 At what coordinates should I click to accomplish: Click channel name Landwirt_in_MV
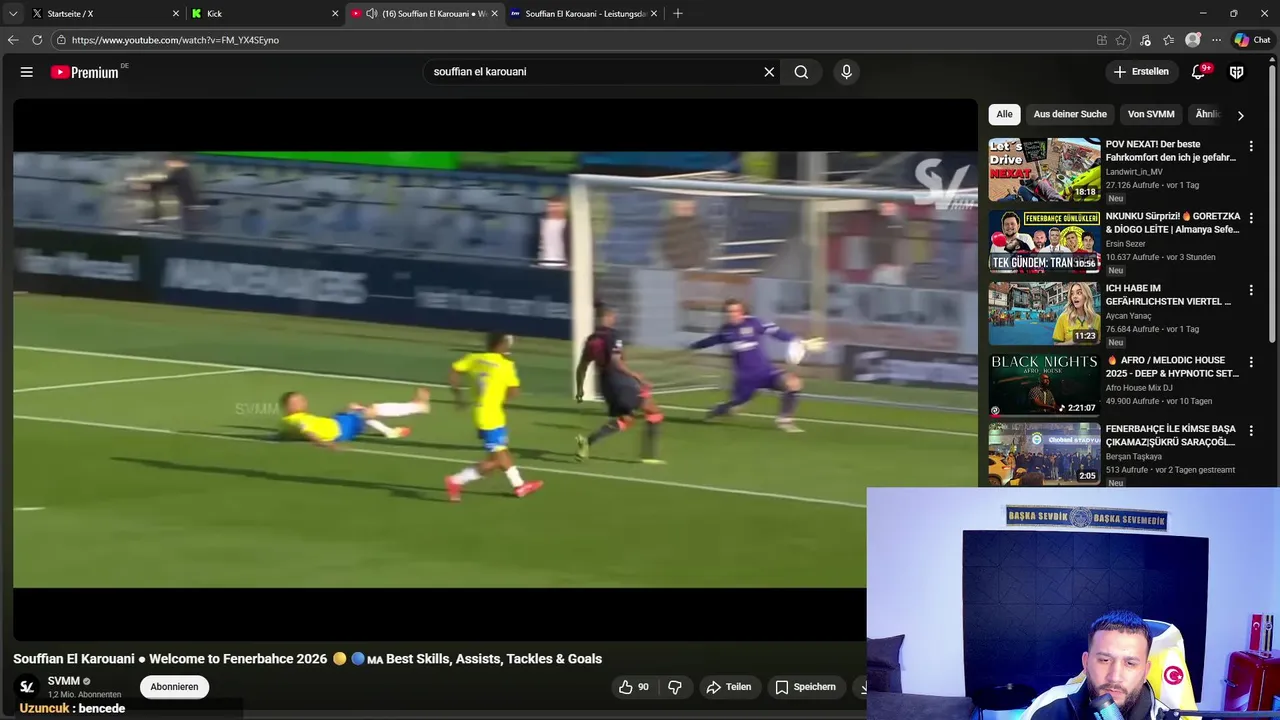tap(1134, 172)
